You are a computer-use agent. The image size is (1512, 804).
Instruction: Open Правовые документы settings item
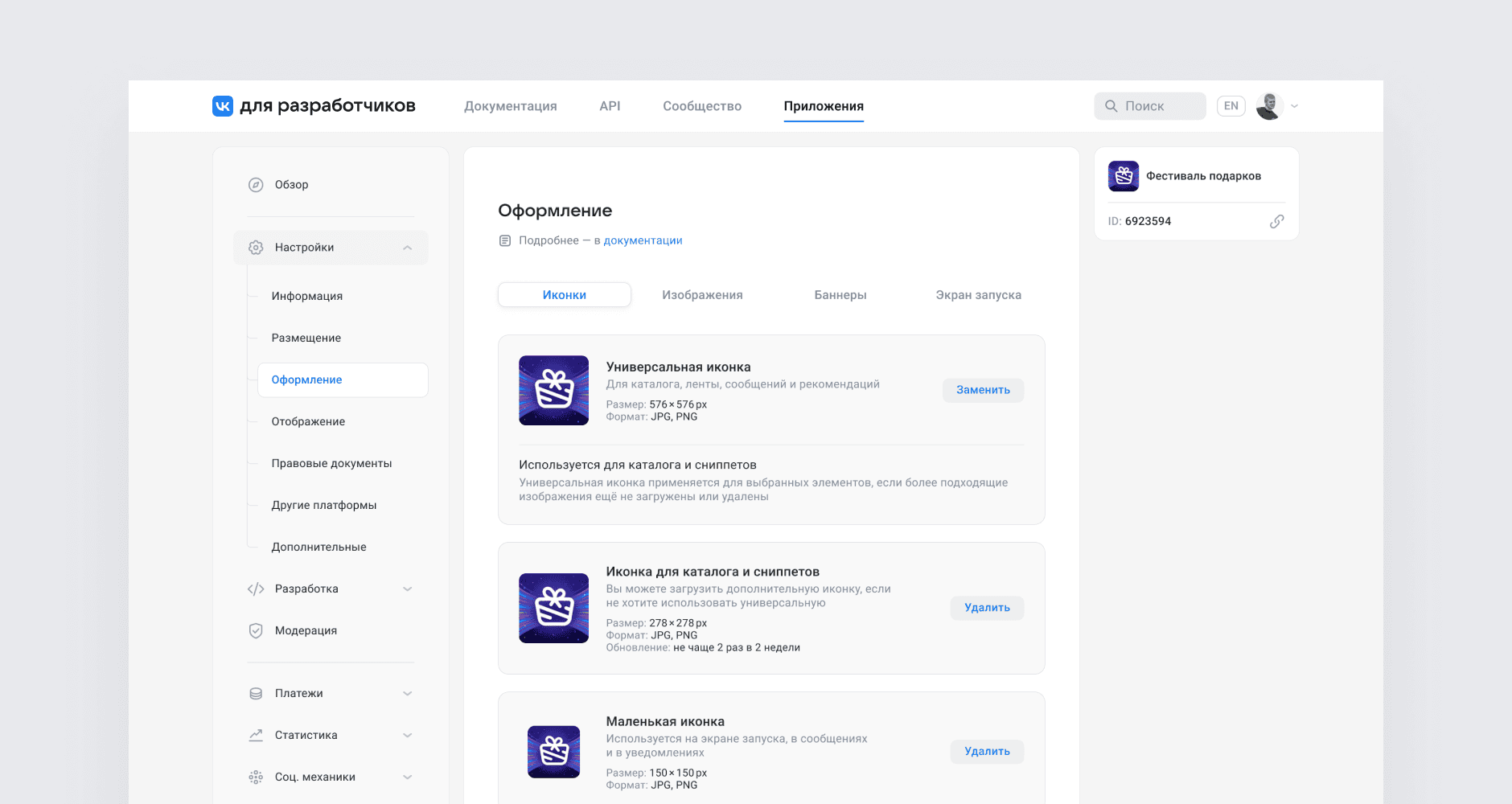coord(331,463)
